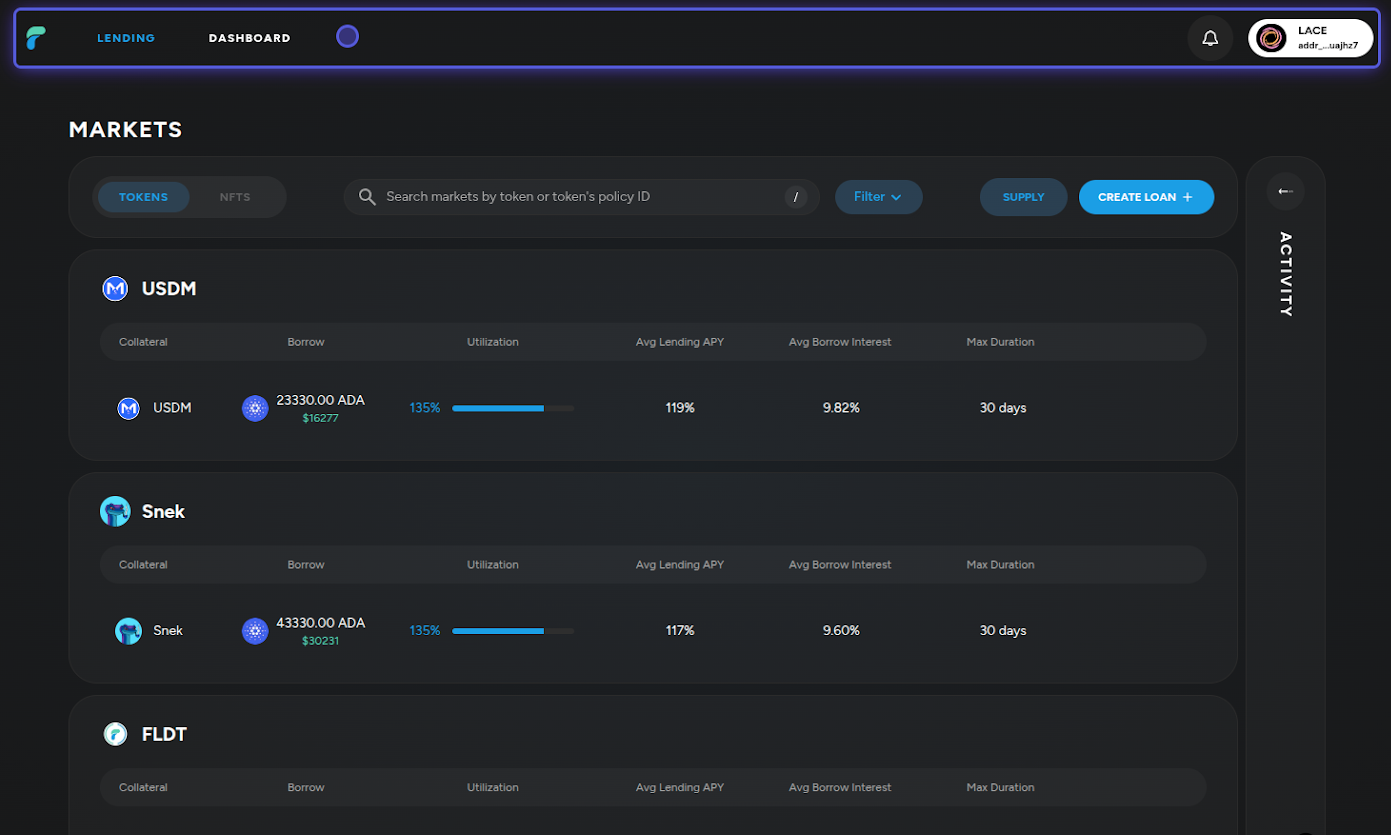Click the Snek collateral token icon
This screenshot has height=835, width=1391.
pyautogui.click(x=128, y=631)
